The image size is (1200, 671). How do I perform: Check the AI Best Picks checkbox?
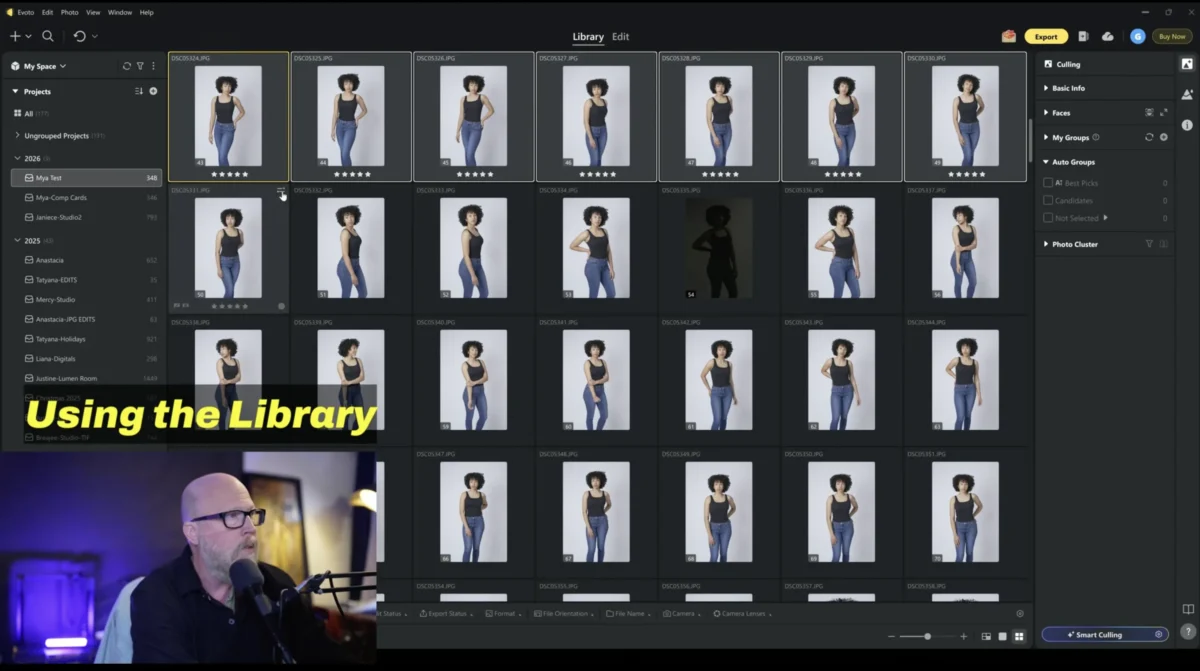[1047, 183]
